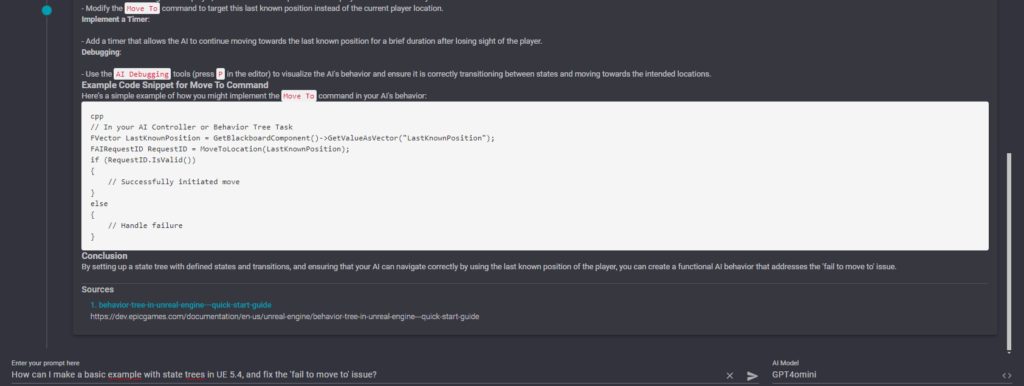Click Move To tag in the Modify line
The width and height of the screenshot is (1024, 386).
coord(142,8)
